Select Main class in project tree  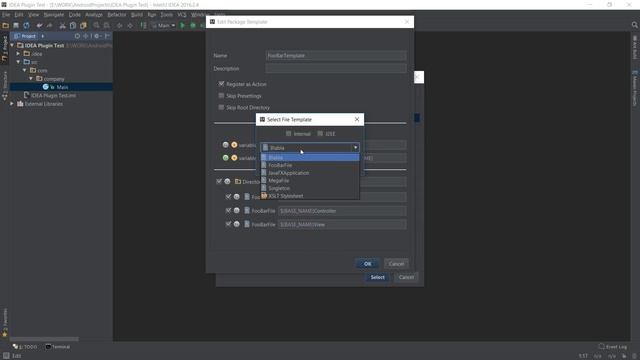pos(61,87)
